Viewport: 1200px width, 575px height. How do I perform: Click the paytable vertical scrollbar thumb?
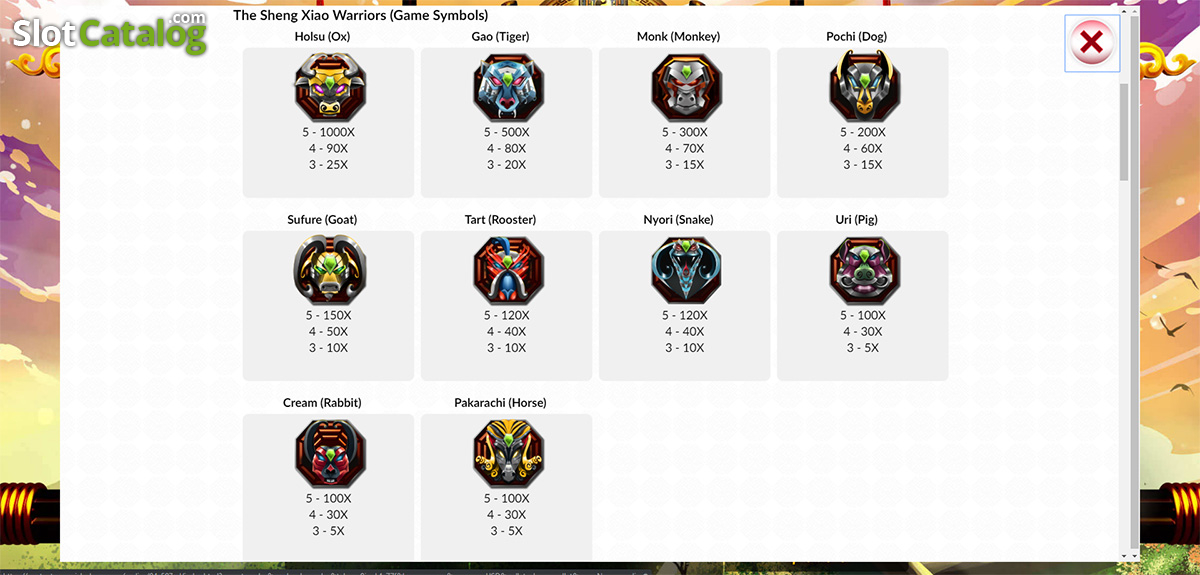tap(1125, 132)
